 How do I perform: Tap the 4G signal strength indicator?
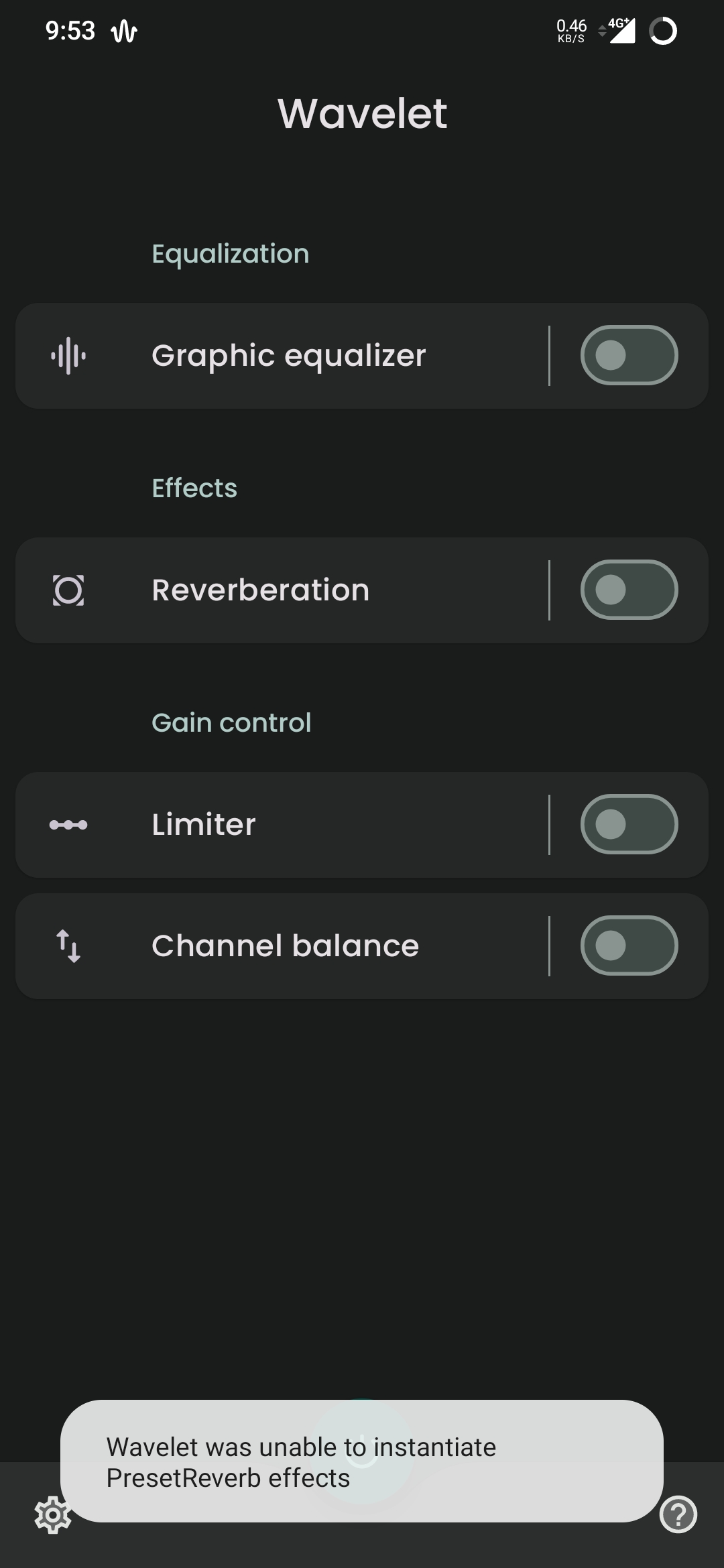click(621, 31)
